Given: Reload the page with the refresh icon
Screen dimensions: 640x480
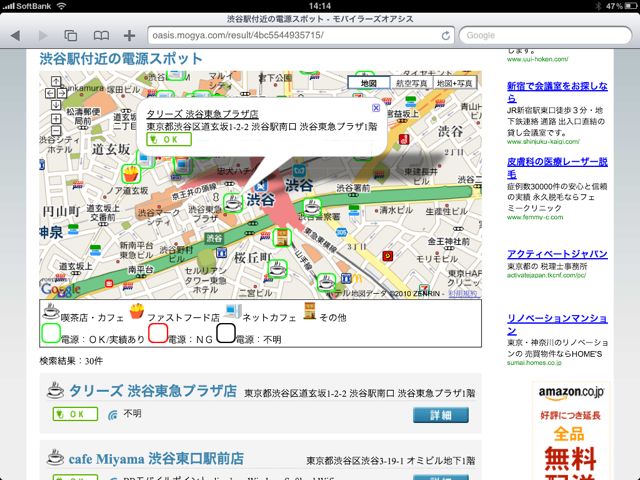Looking at the screenshot, I should [446, 36].
